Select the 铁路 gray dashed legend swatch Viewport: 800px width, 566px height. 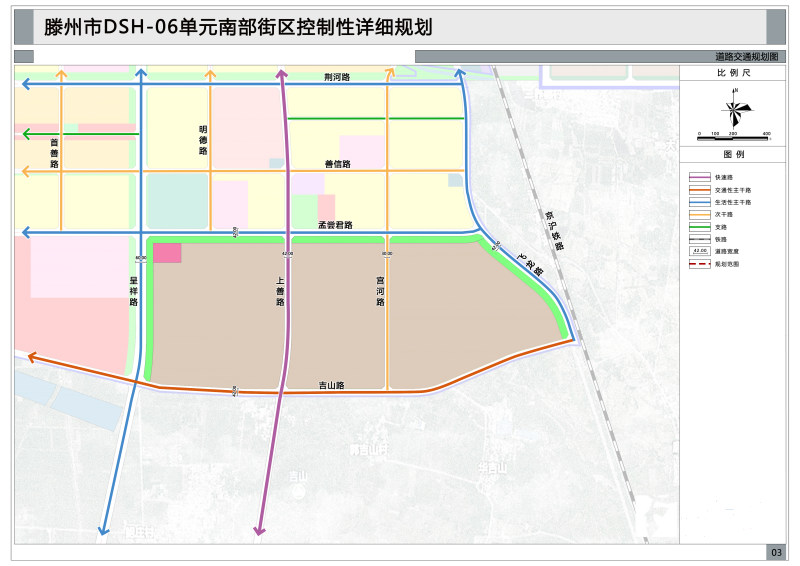point(699,239)
